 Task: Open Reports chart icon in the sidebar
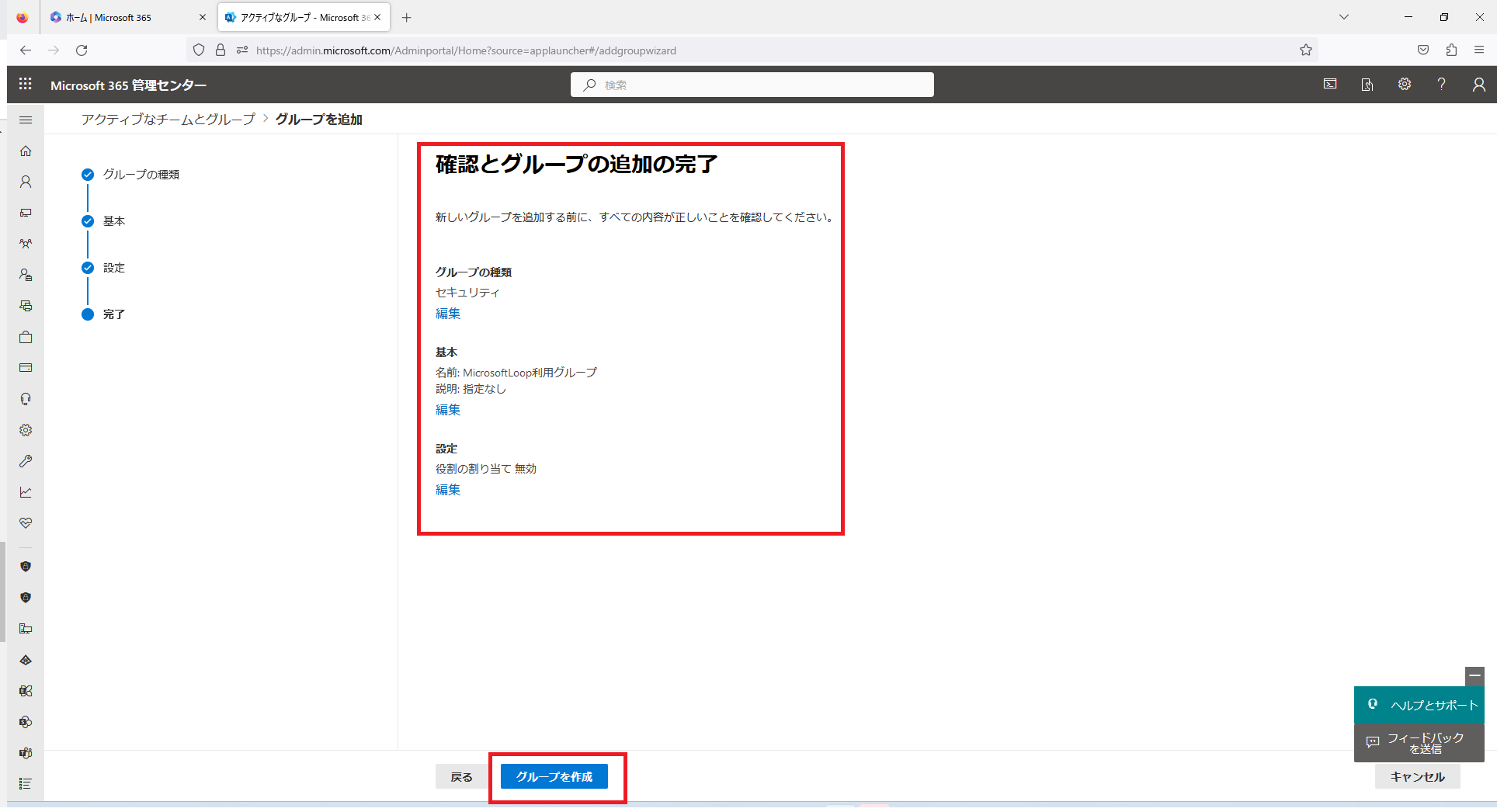tap(26, 492)
